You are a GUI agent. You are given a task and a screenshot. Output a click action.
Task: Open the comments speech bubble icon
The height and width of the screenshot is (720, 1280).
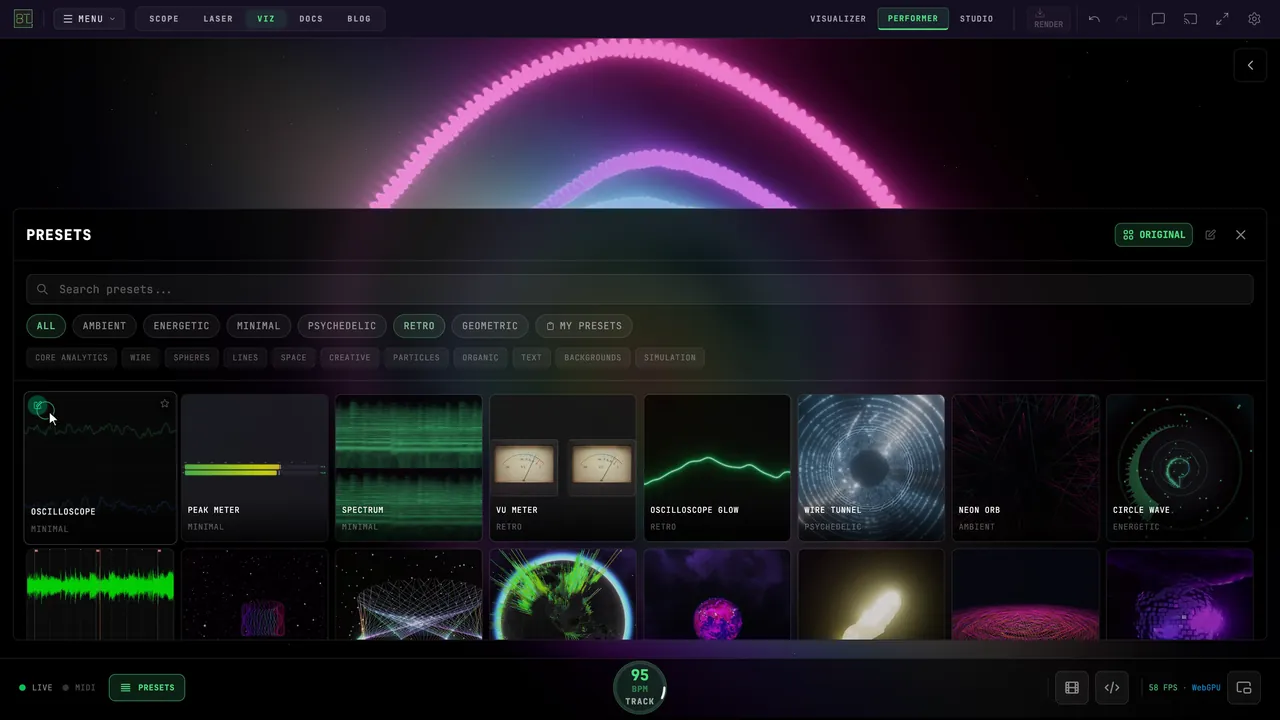tap(1158, 19)
